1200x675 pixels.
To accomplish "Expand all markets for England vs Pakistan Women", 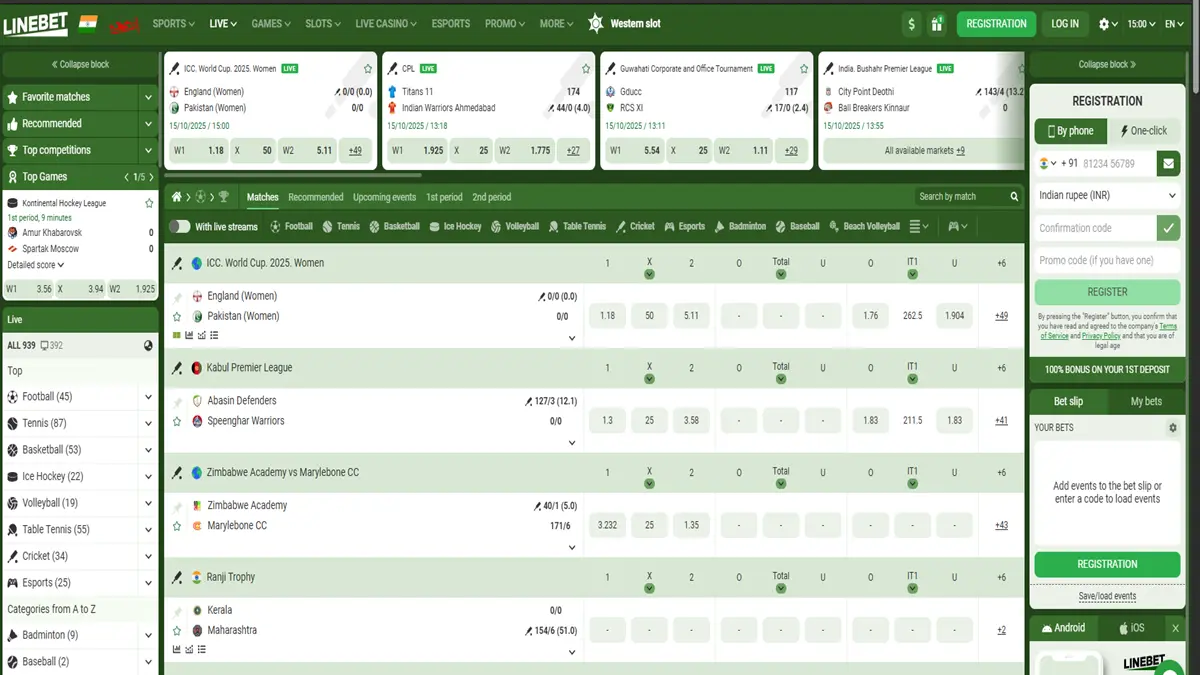I will [x=1000, y=314].
